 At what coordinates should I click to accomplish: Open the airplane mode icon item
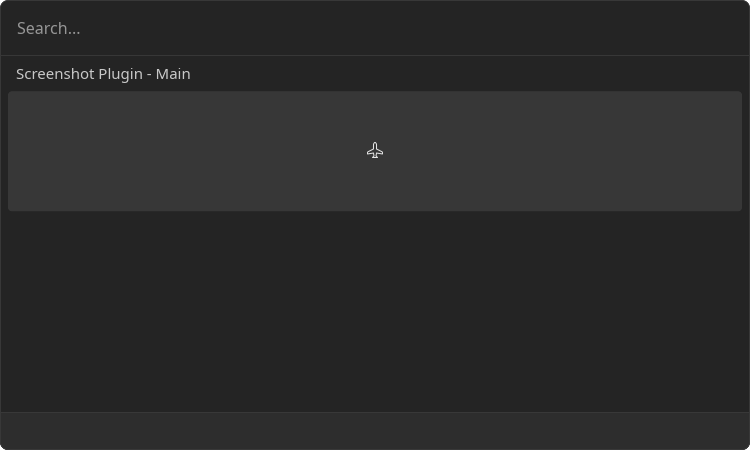[375, 151]
